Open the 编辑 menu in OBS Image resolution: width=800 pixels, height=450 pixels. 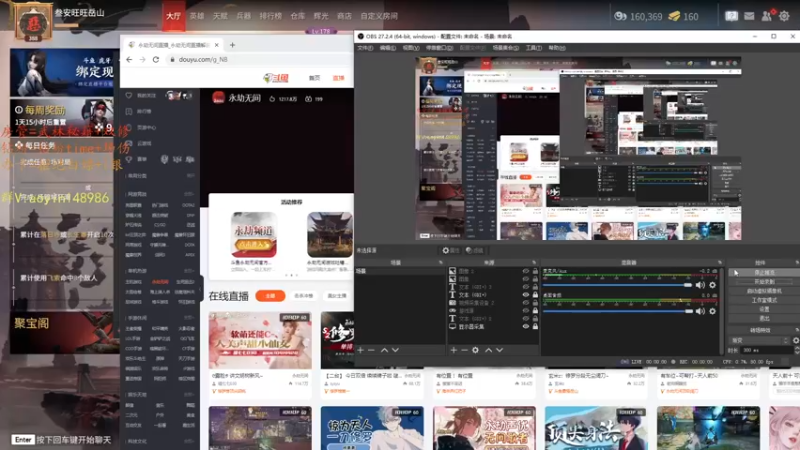(x=387, y=48)
